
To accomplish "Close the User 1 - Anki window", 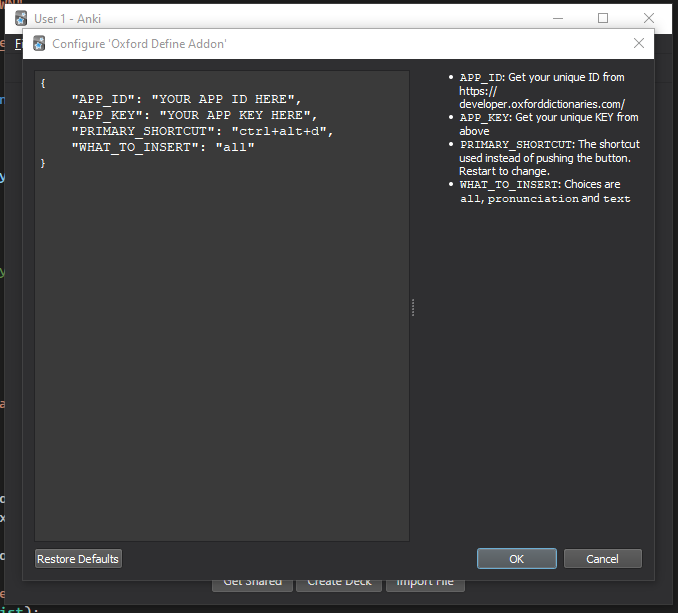I will coord(649,18).
